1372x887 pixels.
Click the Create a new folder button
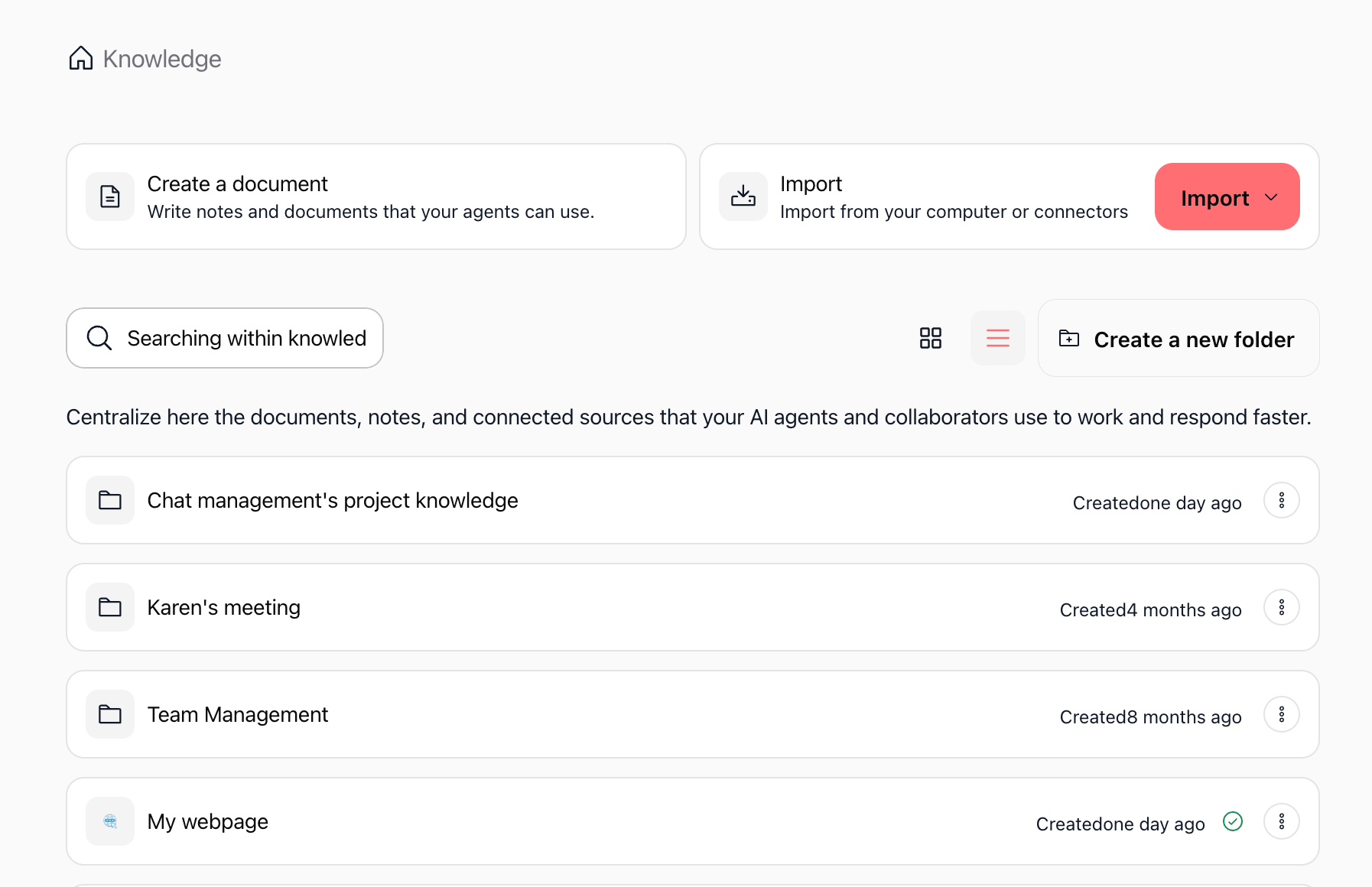1179,338
